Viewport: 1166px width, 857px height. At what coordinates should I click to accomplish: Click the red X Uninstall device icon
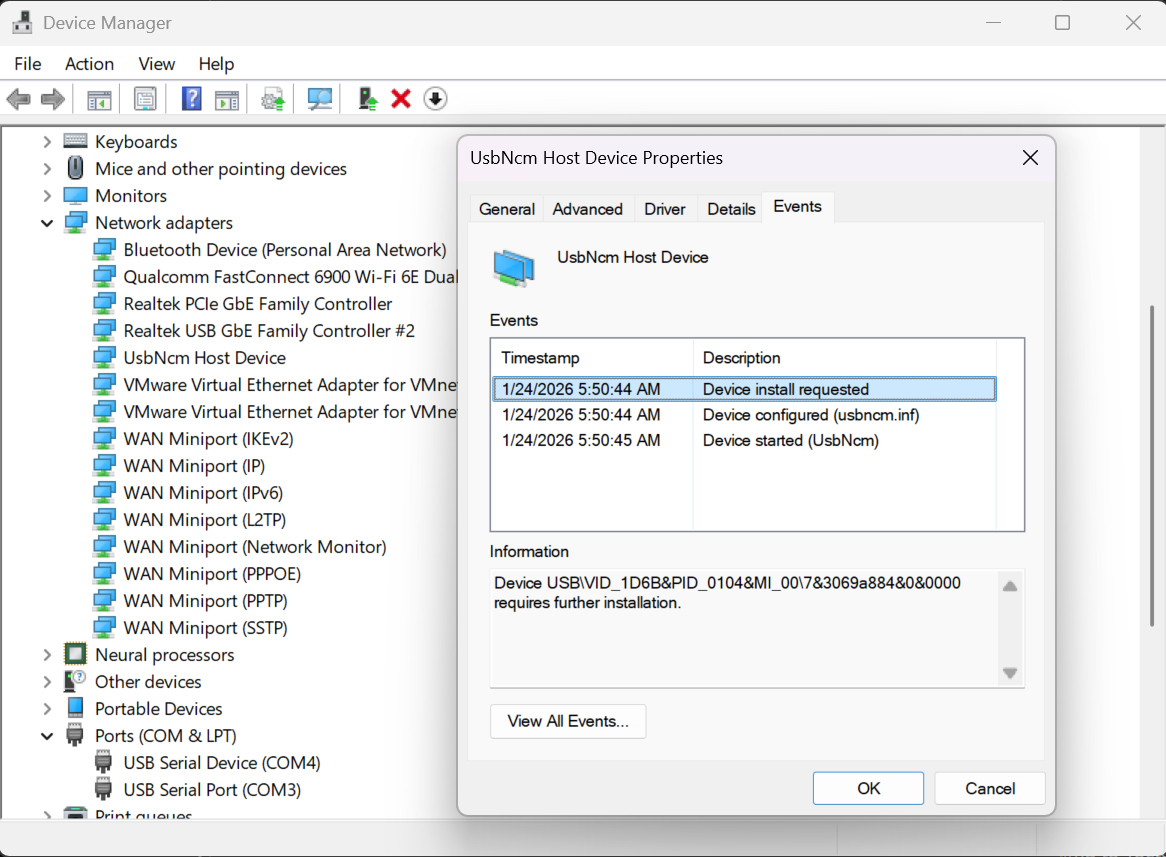(401, 99)
